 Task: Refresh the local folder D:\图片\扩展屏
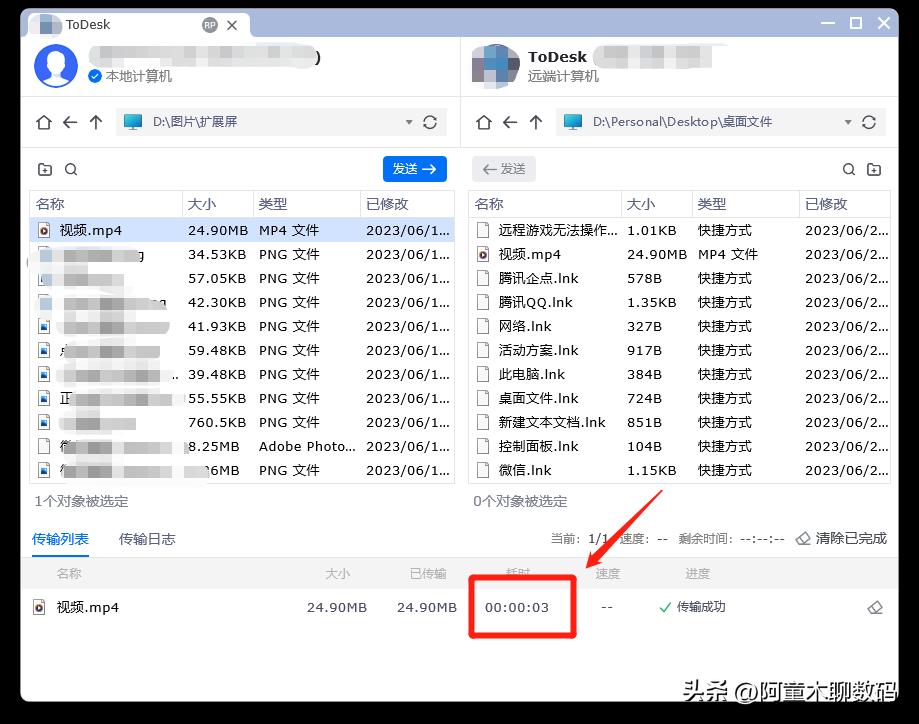(x=430, y=121)
